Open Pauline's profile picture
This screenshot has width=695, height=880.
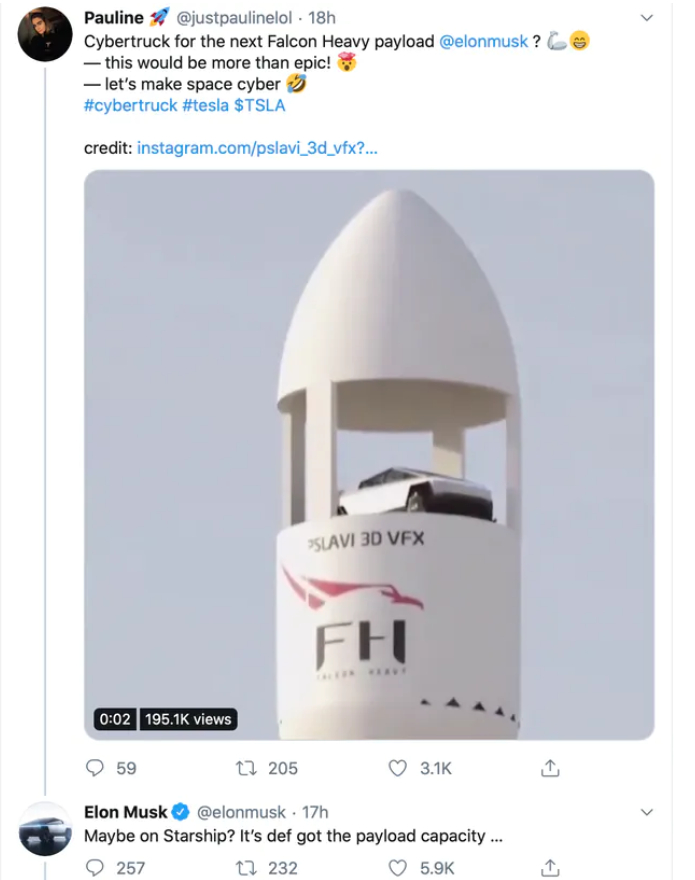click(x=46, y=34)
